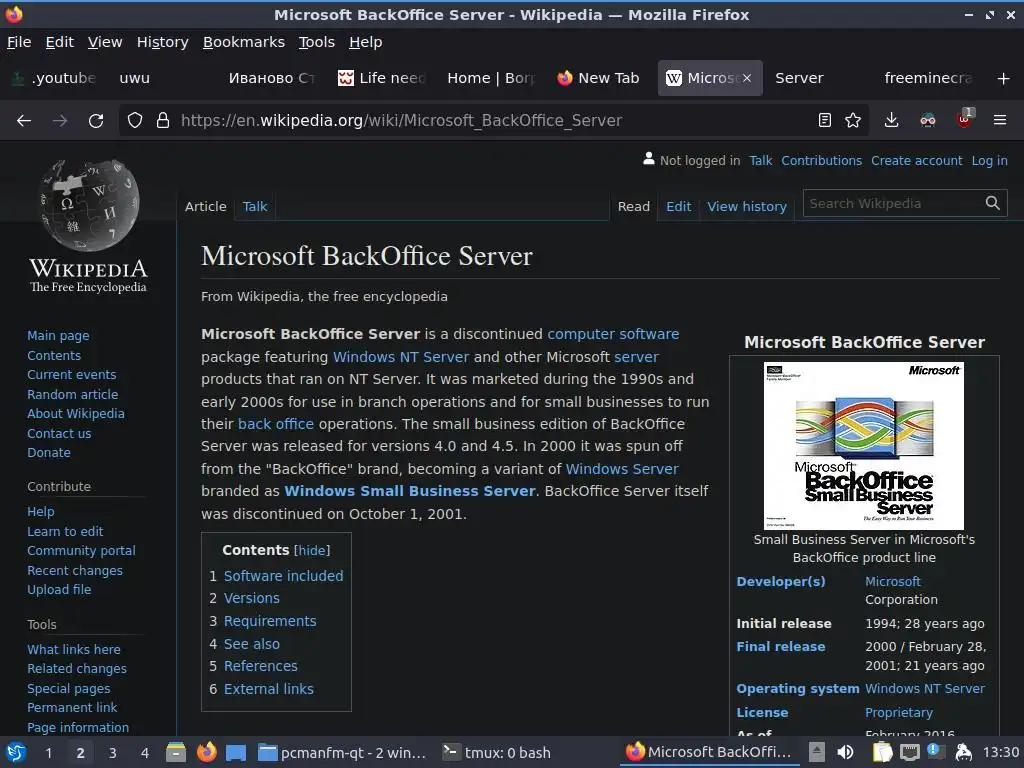Jump to the Requirements section
The height and width of the screenshot is (768, 1024).
pyautogui.click(x=270, y=621)
